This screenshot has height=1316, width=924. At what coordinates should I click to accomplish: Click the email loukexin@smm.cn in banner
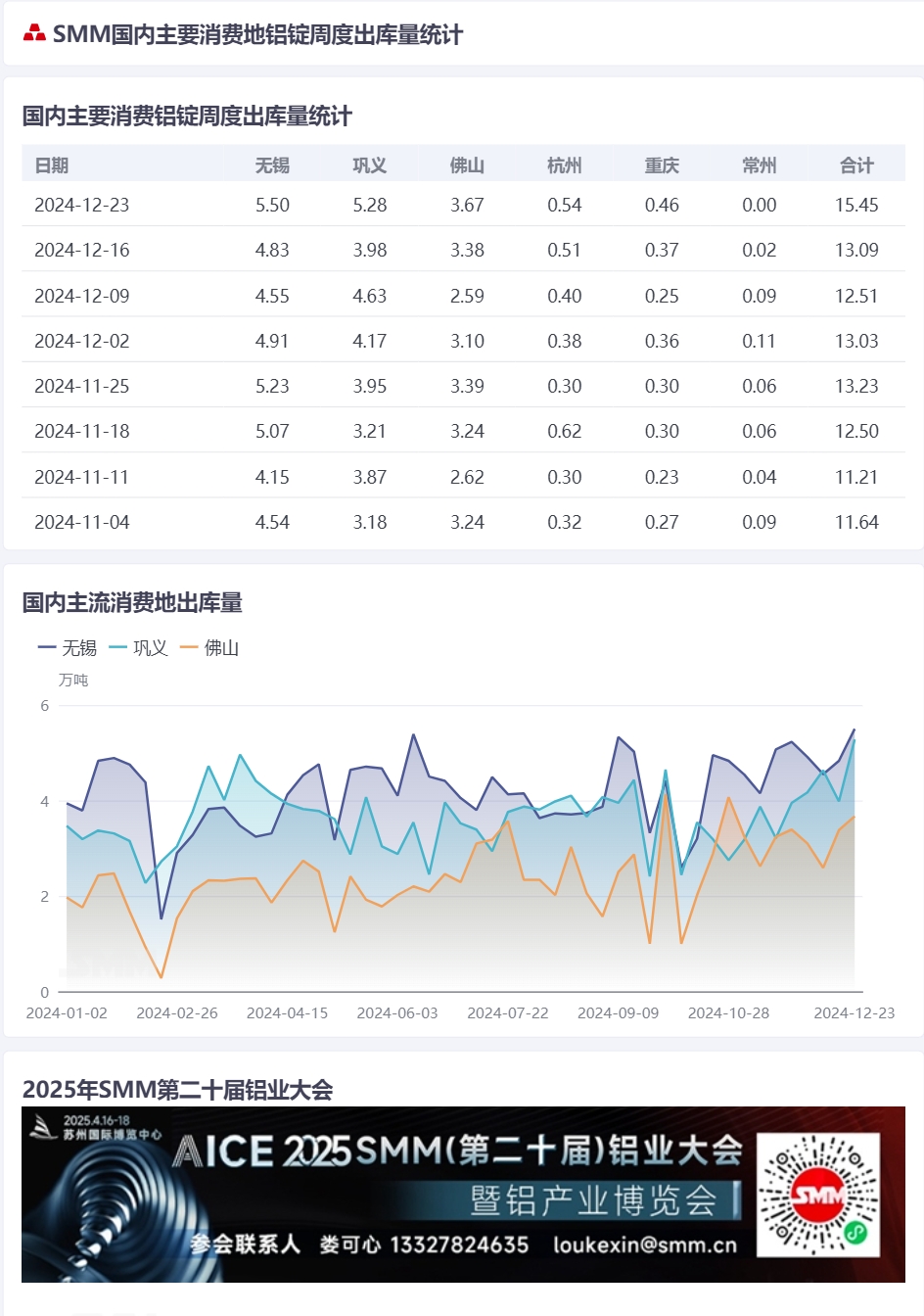tap(645, 1245)
